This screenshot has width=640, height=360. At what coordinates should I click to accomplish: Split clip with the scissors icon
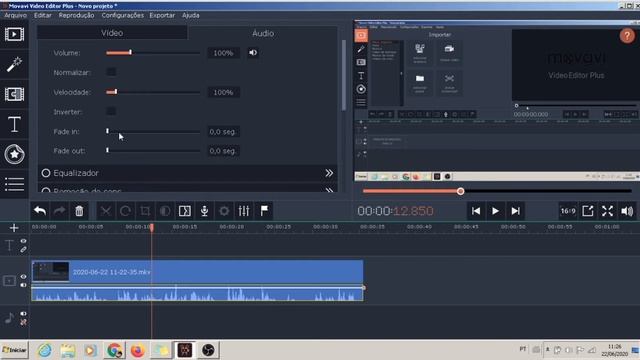[x=106, y=211]
